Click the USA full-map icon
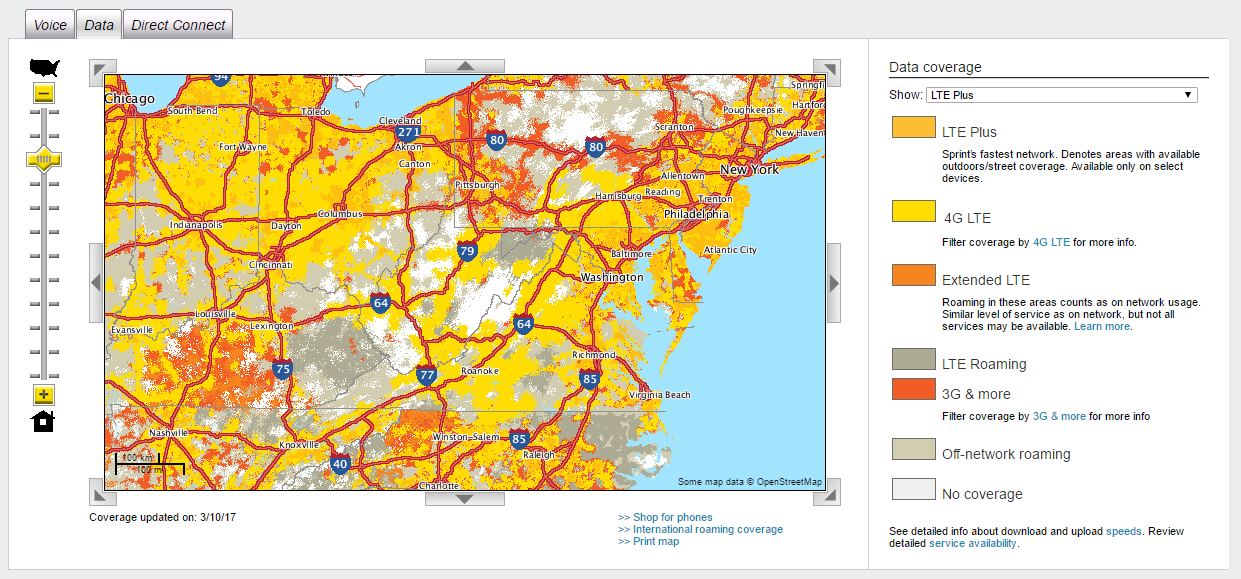Screen dimensions: 1241x579 (44, 68)
